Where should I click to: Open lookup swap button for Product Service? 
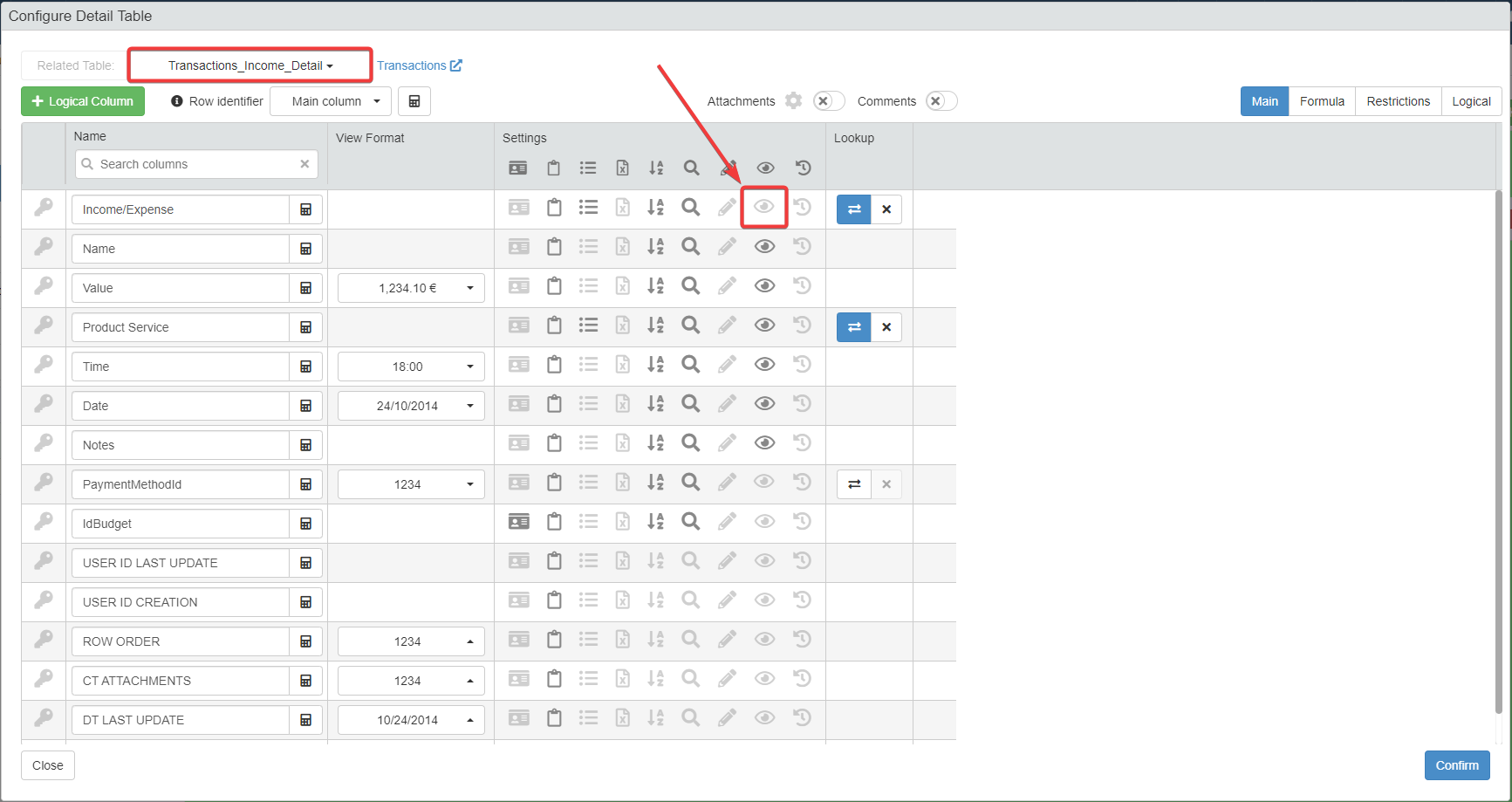pos(853,327)
